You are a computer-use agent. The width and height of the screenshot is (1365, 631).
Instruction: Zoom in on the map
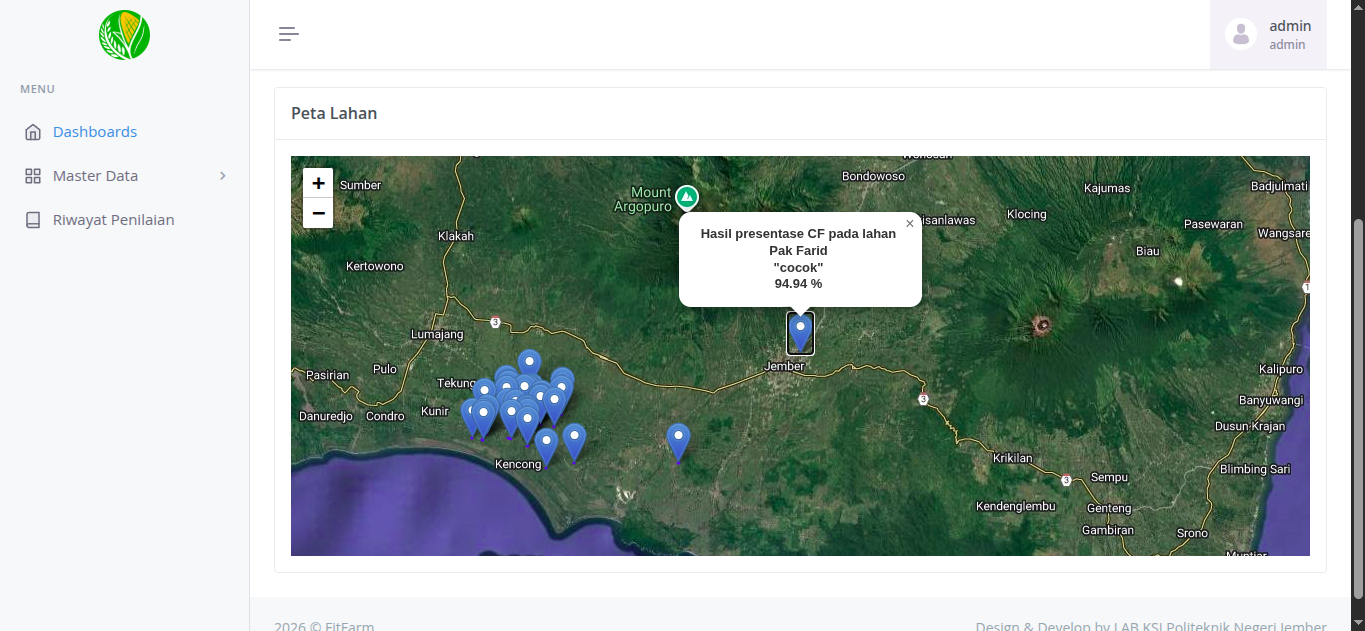pos(318,183)
